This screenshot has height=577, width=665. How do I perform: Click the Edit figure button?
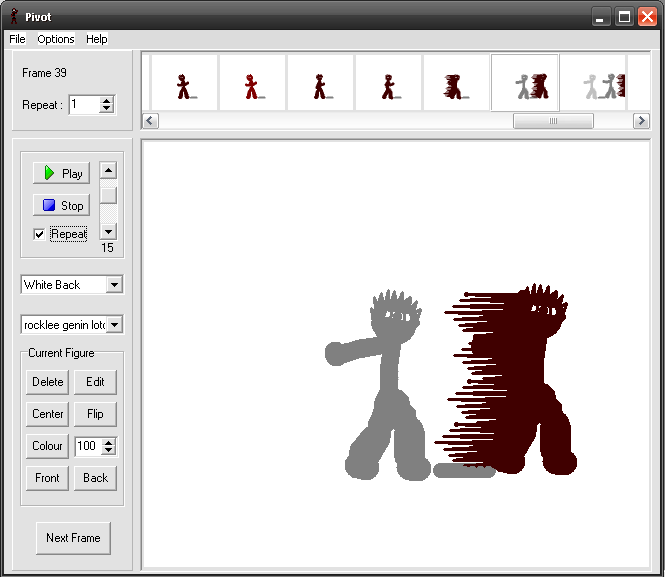point(95,382)
